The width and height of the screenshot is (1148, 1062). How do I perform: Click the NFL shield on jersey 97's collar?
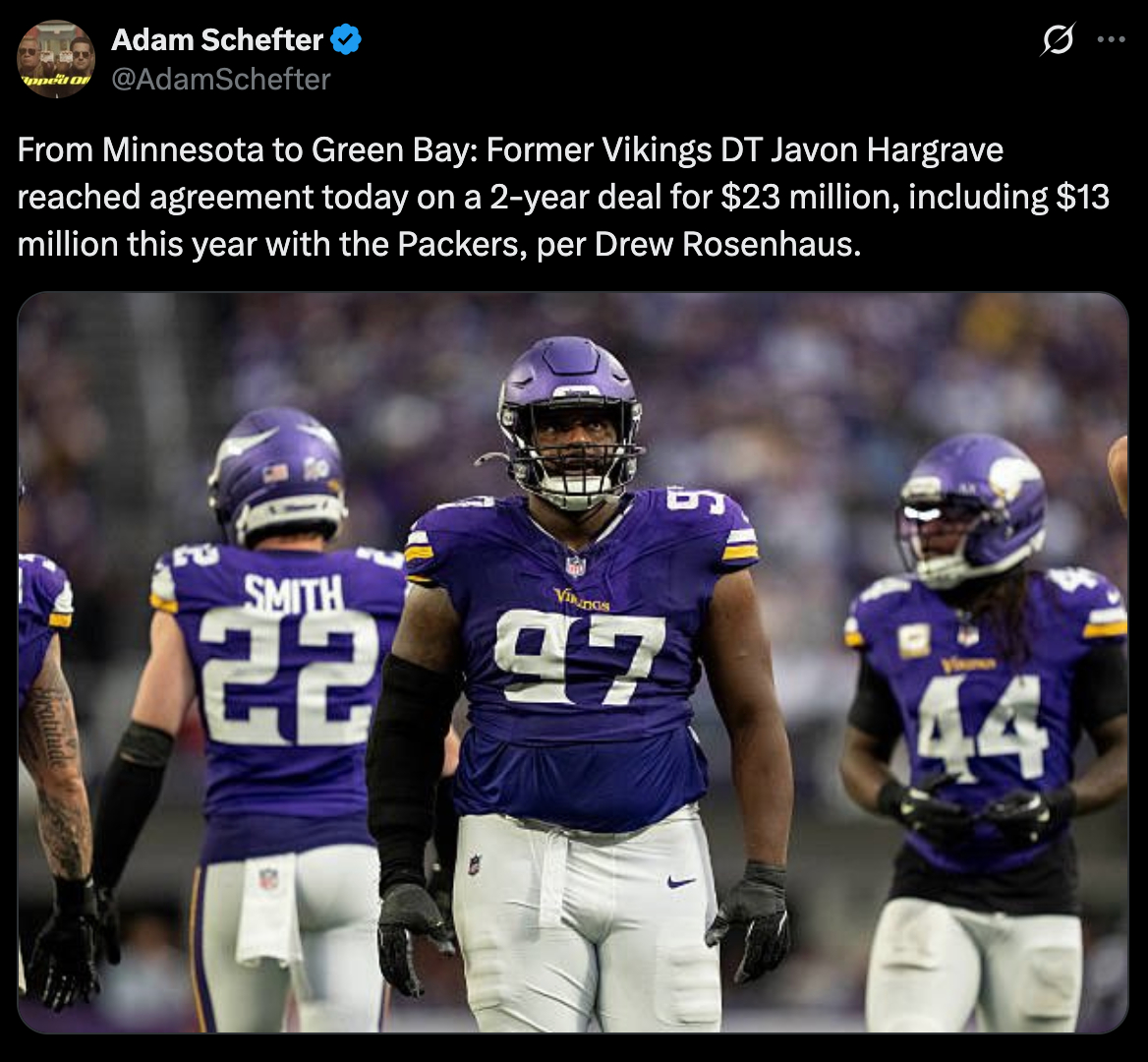[575, 565]
